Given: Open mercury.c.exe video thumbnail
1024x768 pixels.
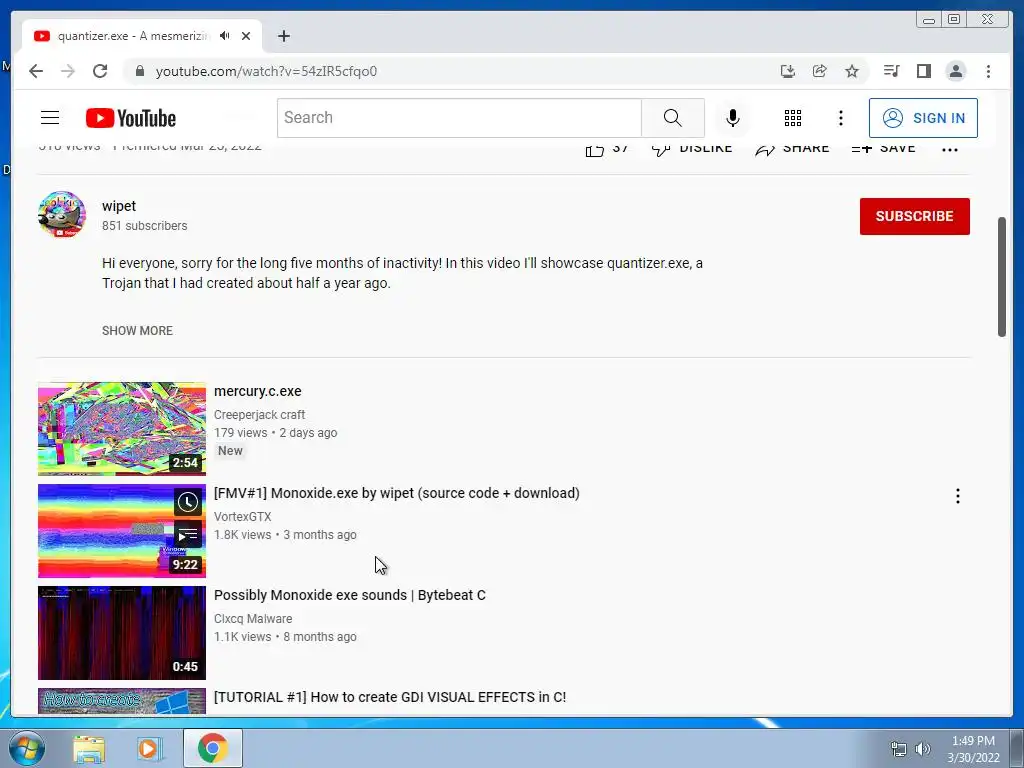Looking at the screenshot, I should point(121,429).
